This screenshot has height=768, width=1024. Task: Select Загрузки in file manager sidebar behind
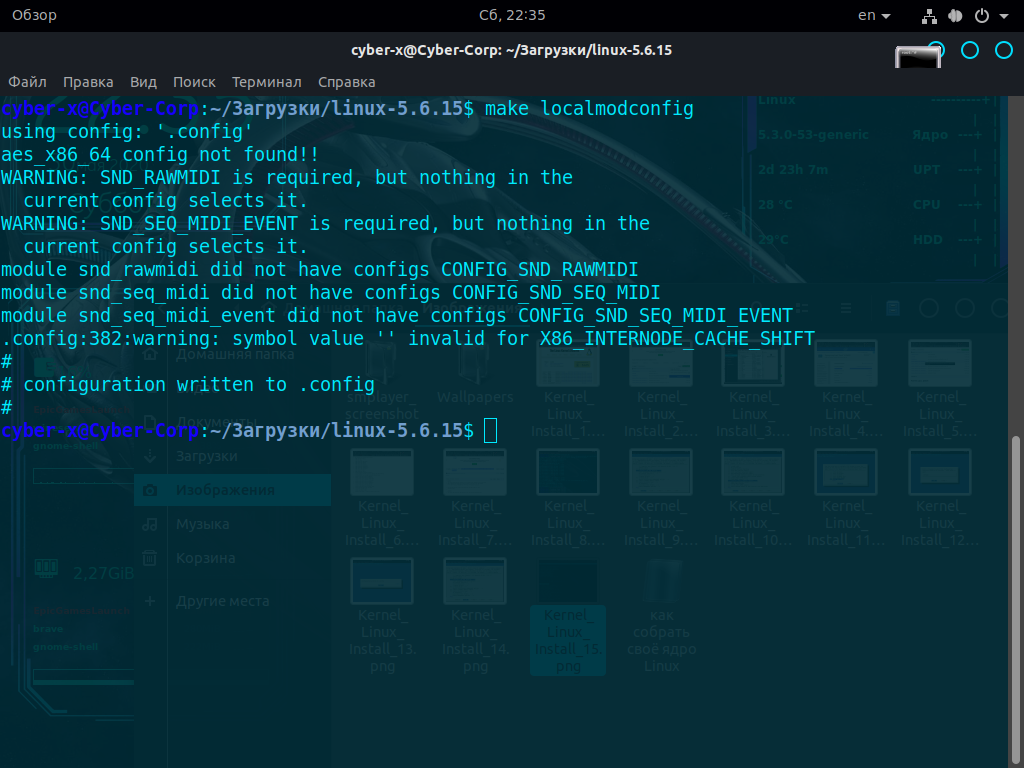(206, 456)
